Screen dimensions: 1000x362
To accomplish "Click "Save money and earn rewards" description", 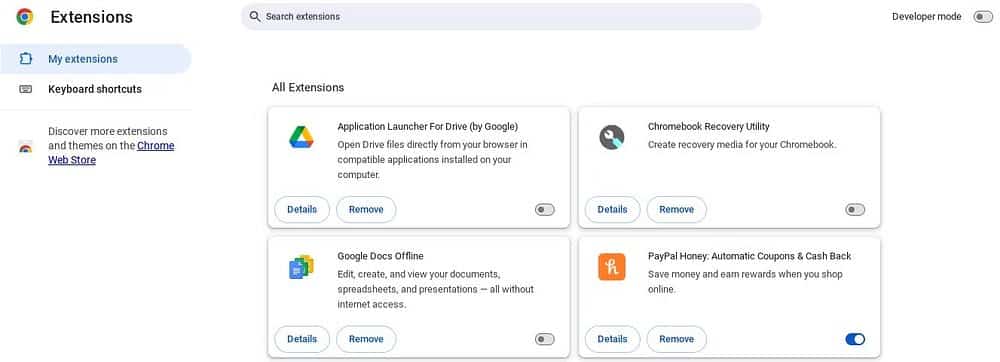I will pyautogui.click(x=745, y=282).
